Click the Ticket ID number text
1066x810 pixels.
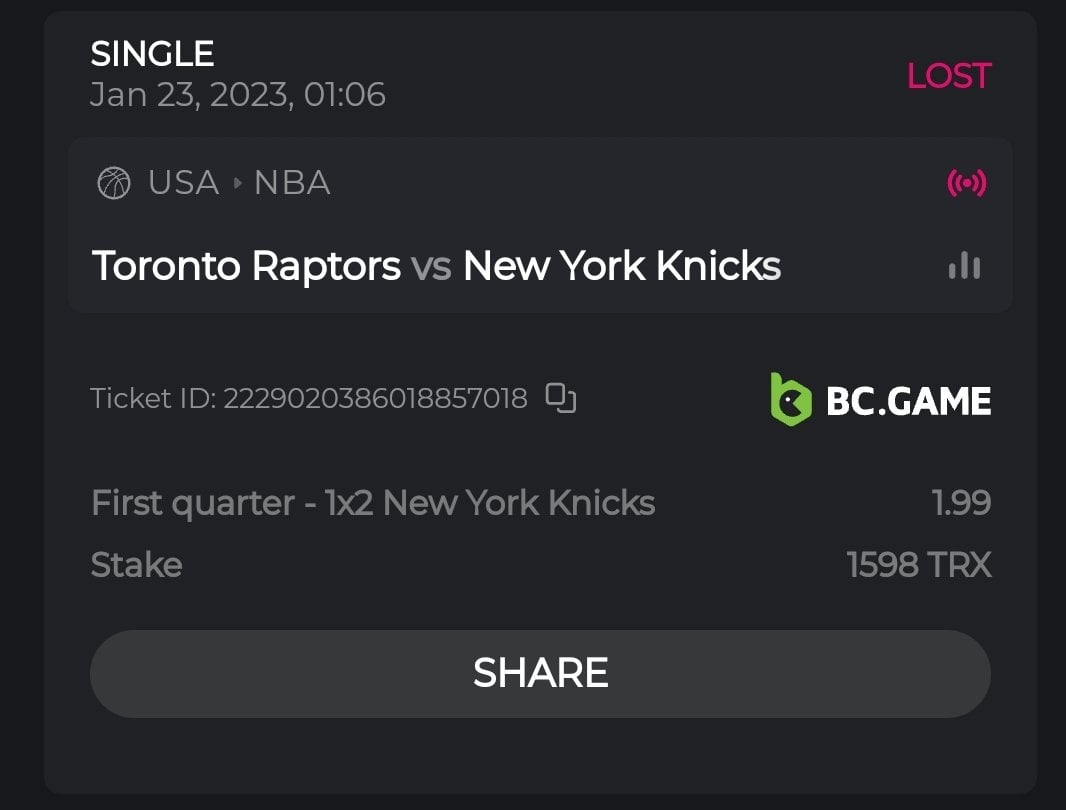click(x=374, y=399)
